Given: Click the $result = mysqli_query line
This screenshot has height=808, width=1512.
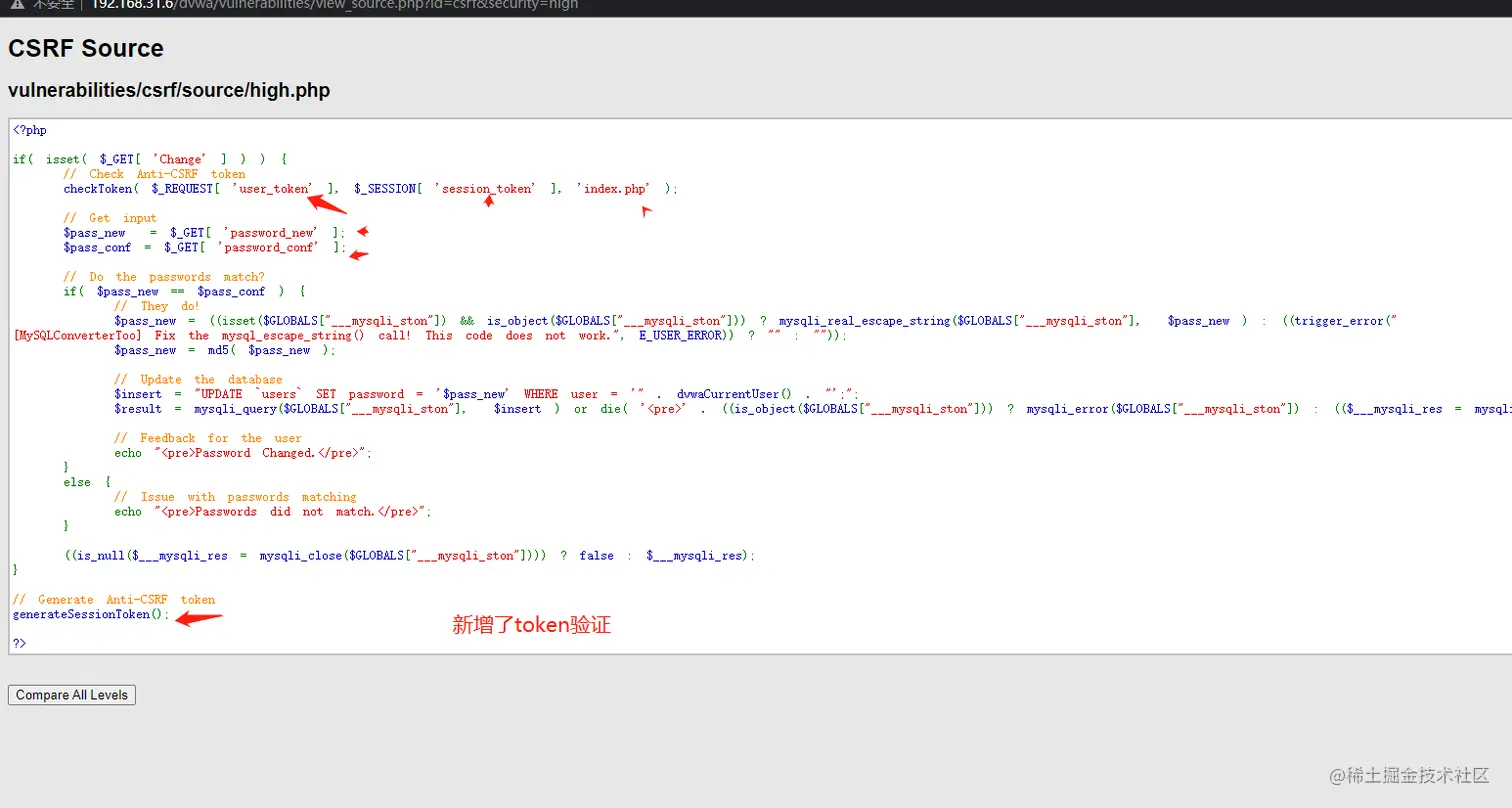Looking at the screenshot, I should pyautogui.click(x=812, y=409).
